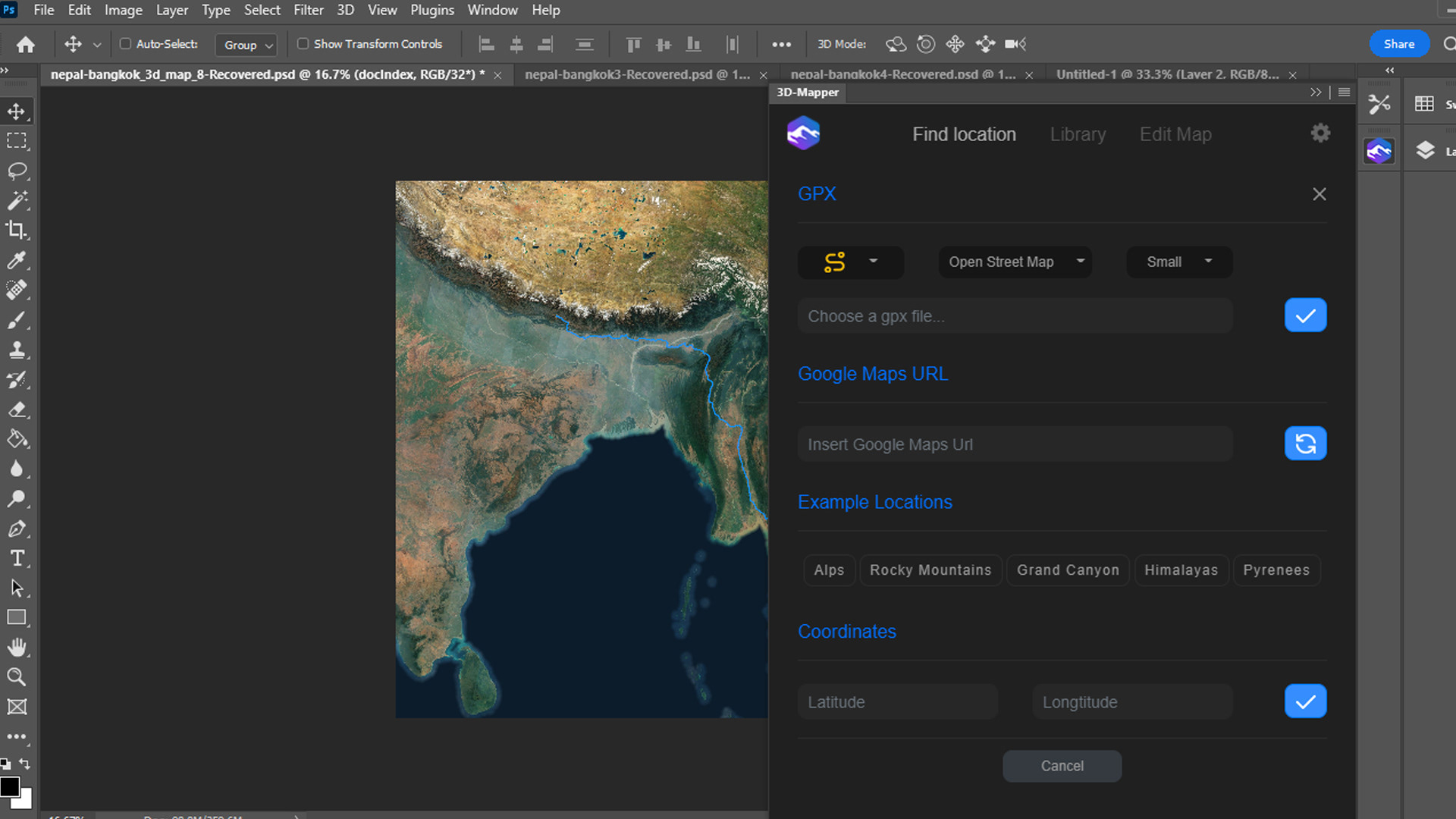Swap foreground and background colors
1456x819 pixels.
pyautogui.click(x=25, y=764)
